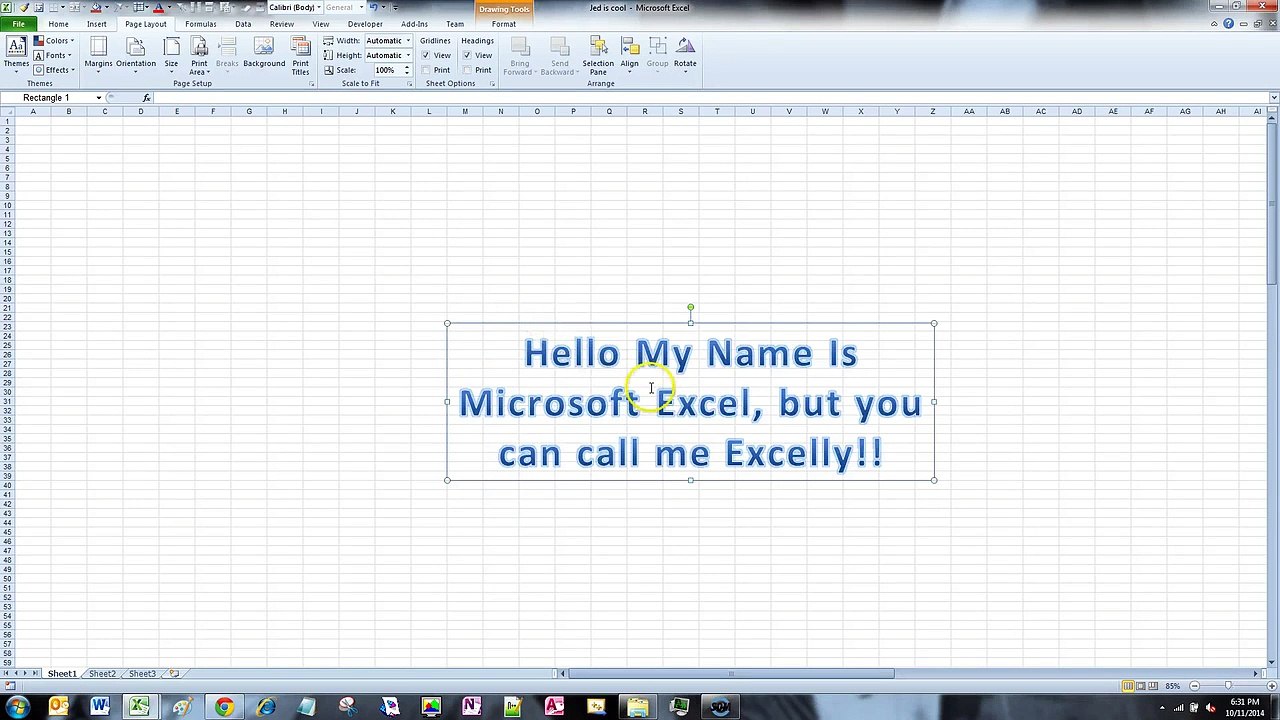The width and height of the screenshot is (1280, 720).
Task: Expand the Name Box dropdown arrow
Action: [x=99, y=98]
